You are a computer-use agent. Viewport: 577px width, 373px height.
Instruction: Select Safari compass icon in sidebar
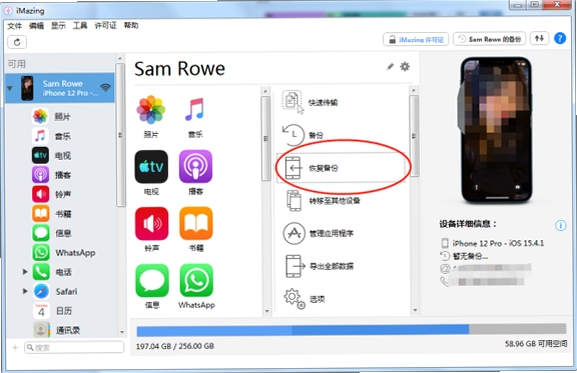coord(41,291)
